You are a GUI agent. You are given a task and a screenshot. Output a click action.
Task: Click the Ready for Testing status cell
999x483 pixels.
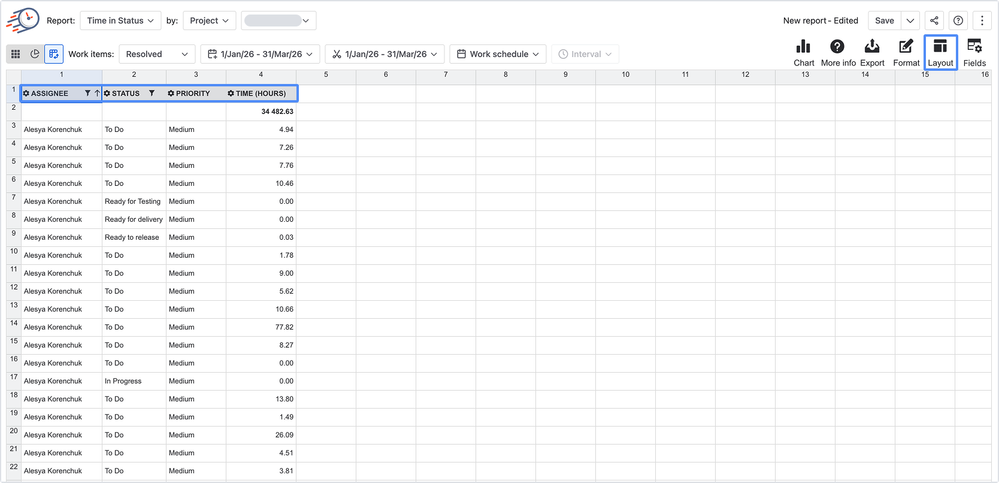(x=134, y=201)
